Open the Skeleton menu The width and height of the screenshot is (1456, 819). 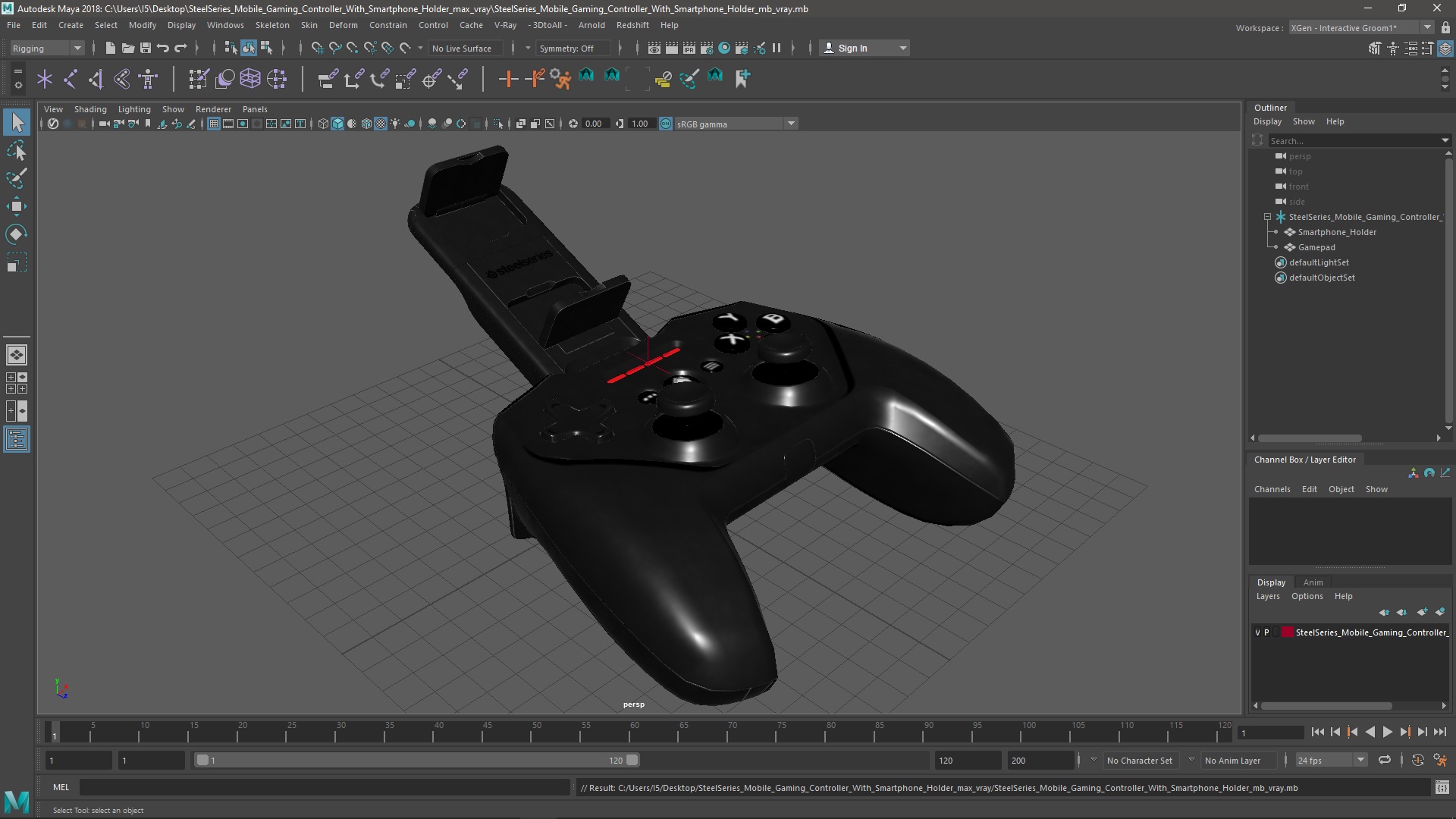[x=272, y=25]
